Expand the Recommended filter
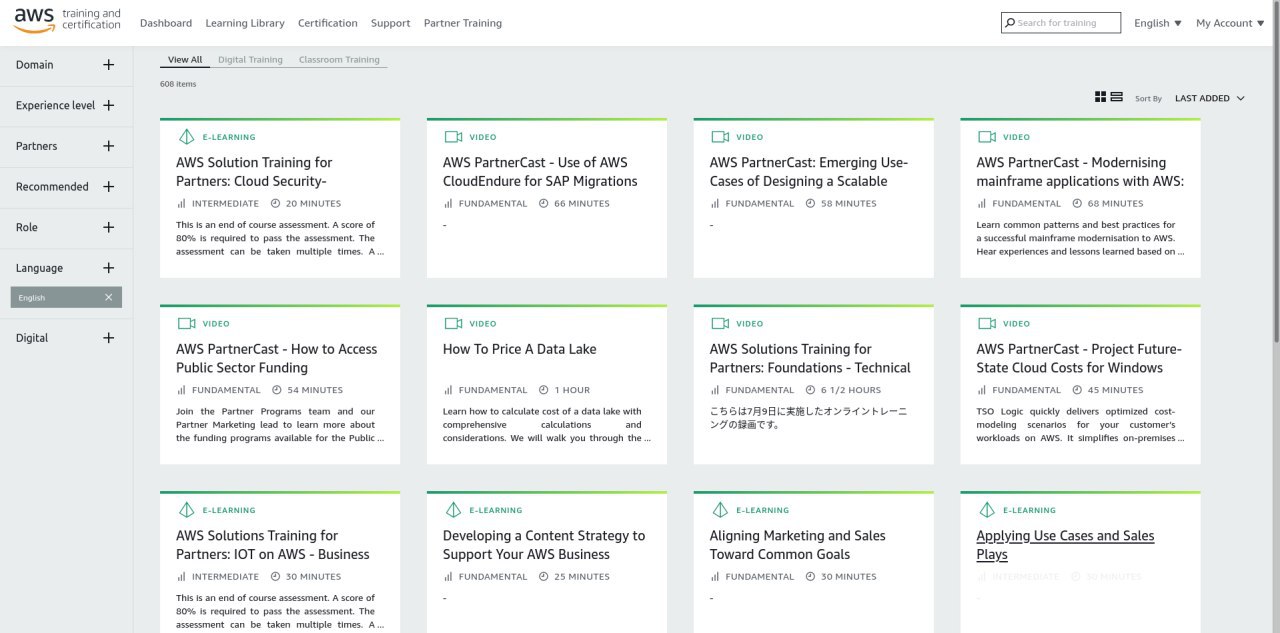 [x=109, y=187]
